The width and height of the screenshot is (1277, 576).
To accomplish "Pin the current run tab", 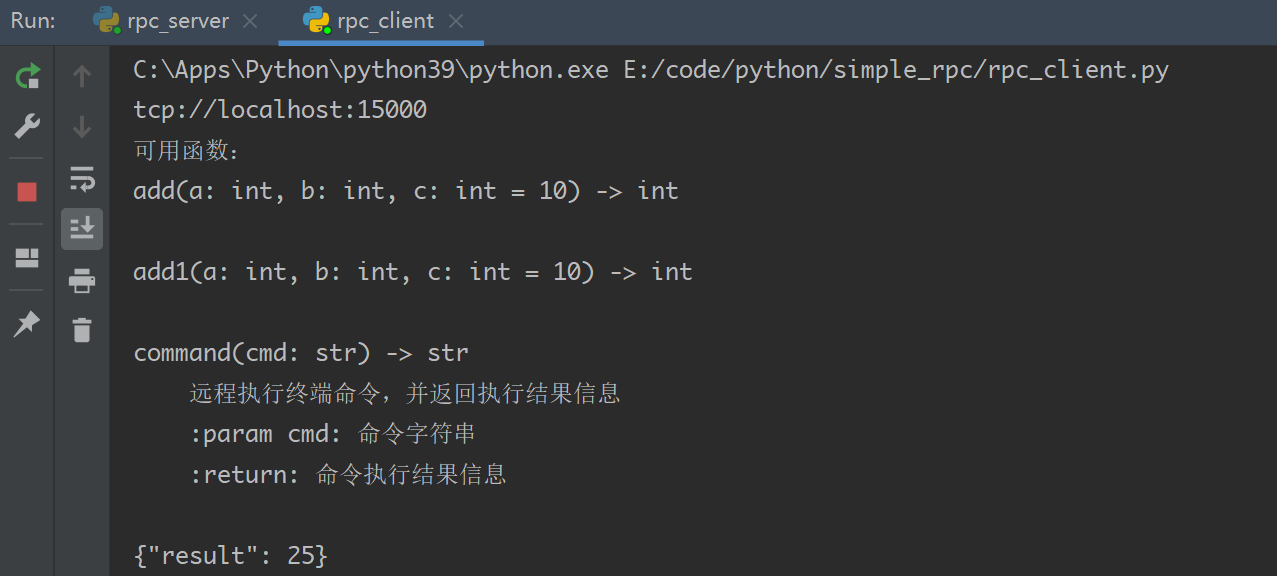I will pos(27,323).
